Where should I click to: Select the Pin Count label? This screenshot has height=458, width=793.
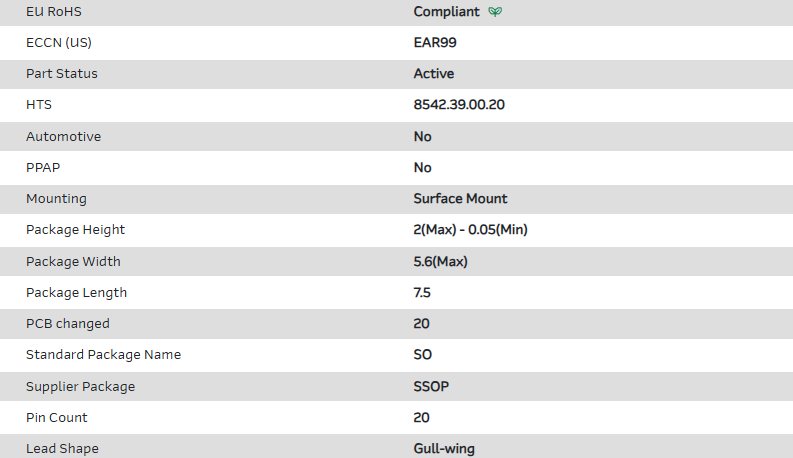56,417
